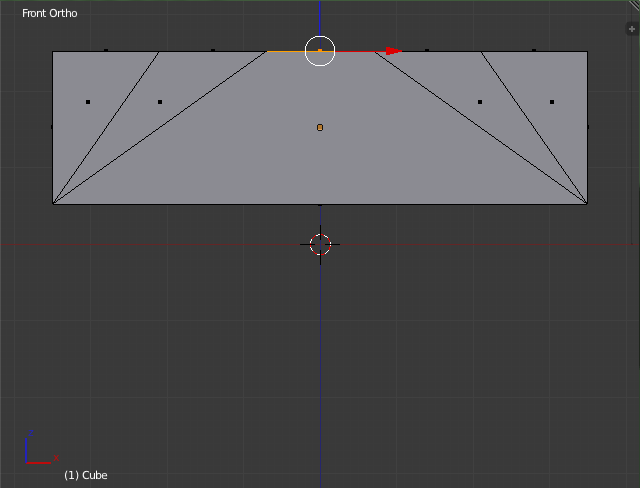Click the XZ axis orientation gizmo
This screenshot has height=488, width=640.
[x=40, y=450]
